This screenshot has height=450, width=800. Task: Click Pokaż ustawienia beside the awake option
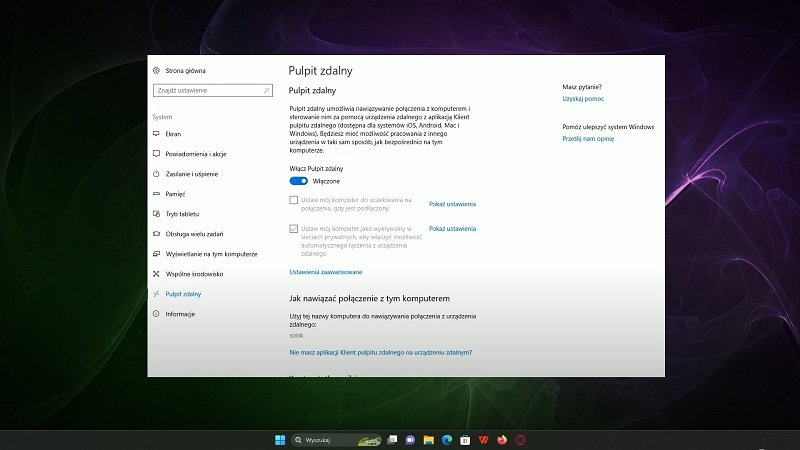pos(453,204)
